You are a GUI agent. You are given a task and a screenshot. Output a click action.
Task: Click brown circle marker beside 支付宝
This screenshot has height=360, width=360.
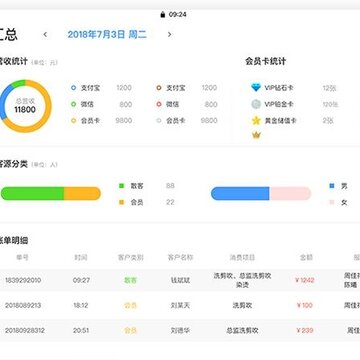159,88
